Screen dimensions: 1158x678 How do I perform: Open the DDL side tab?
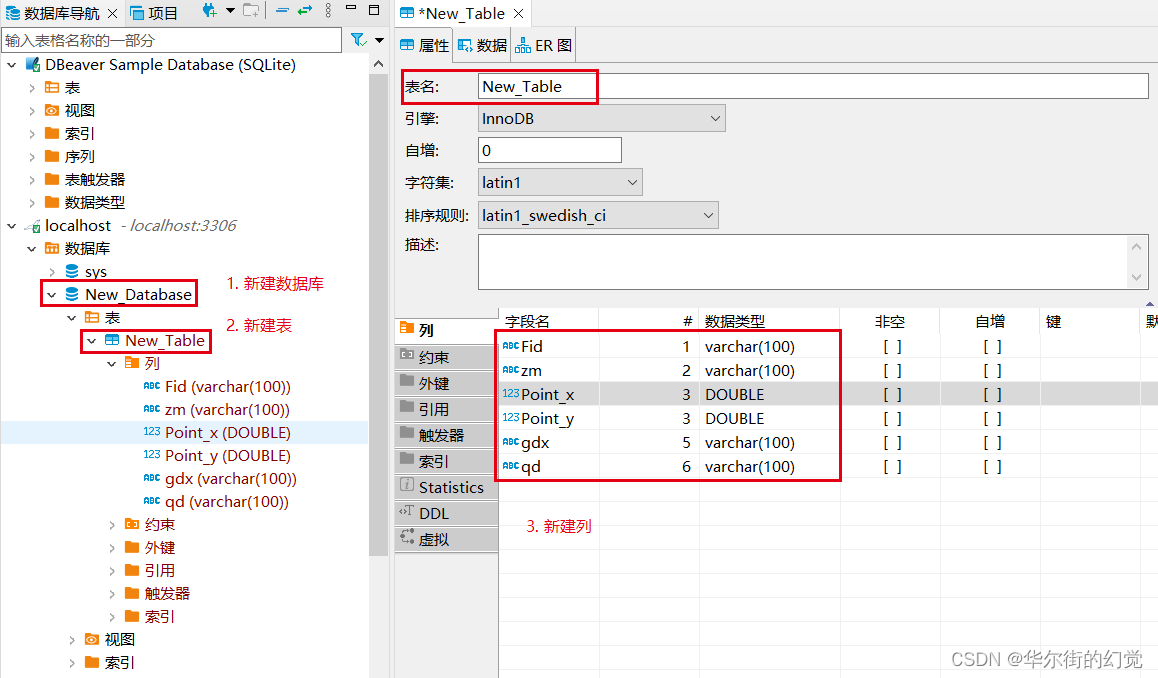(447, 513)
